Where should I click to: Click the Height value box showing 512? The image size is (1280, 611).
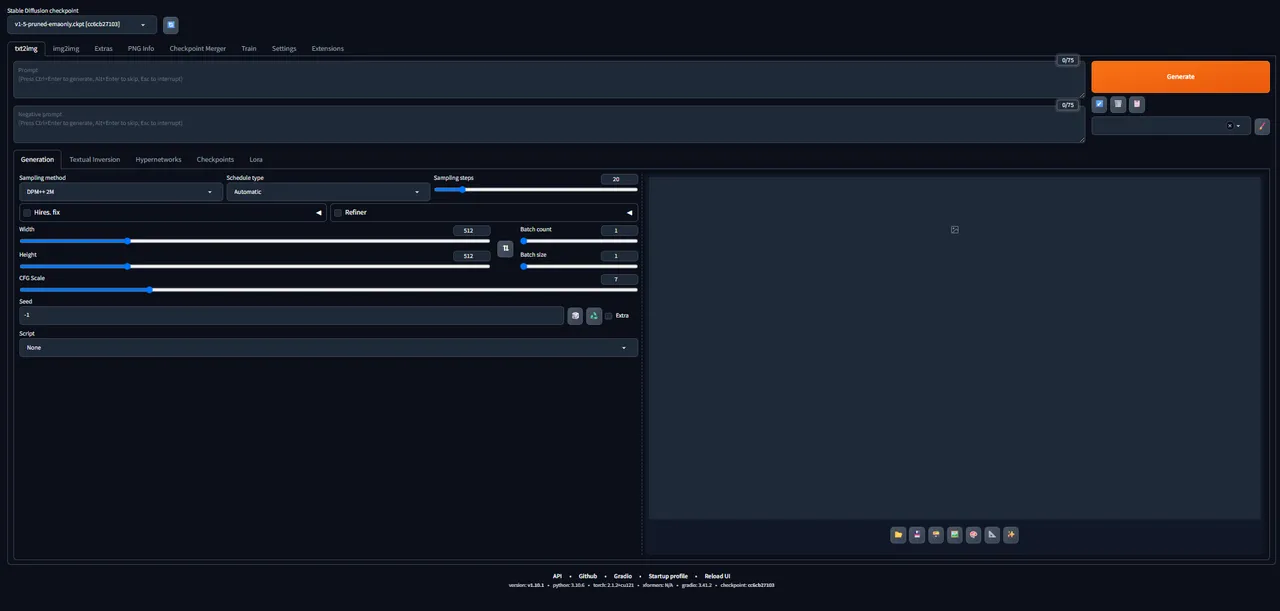click(471, 256)
